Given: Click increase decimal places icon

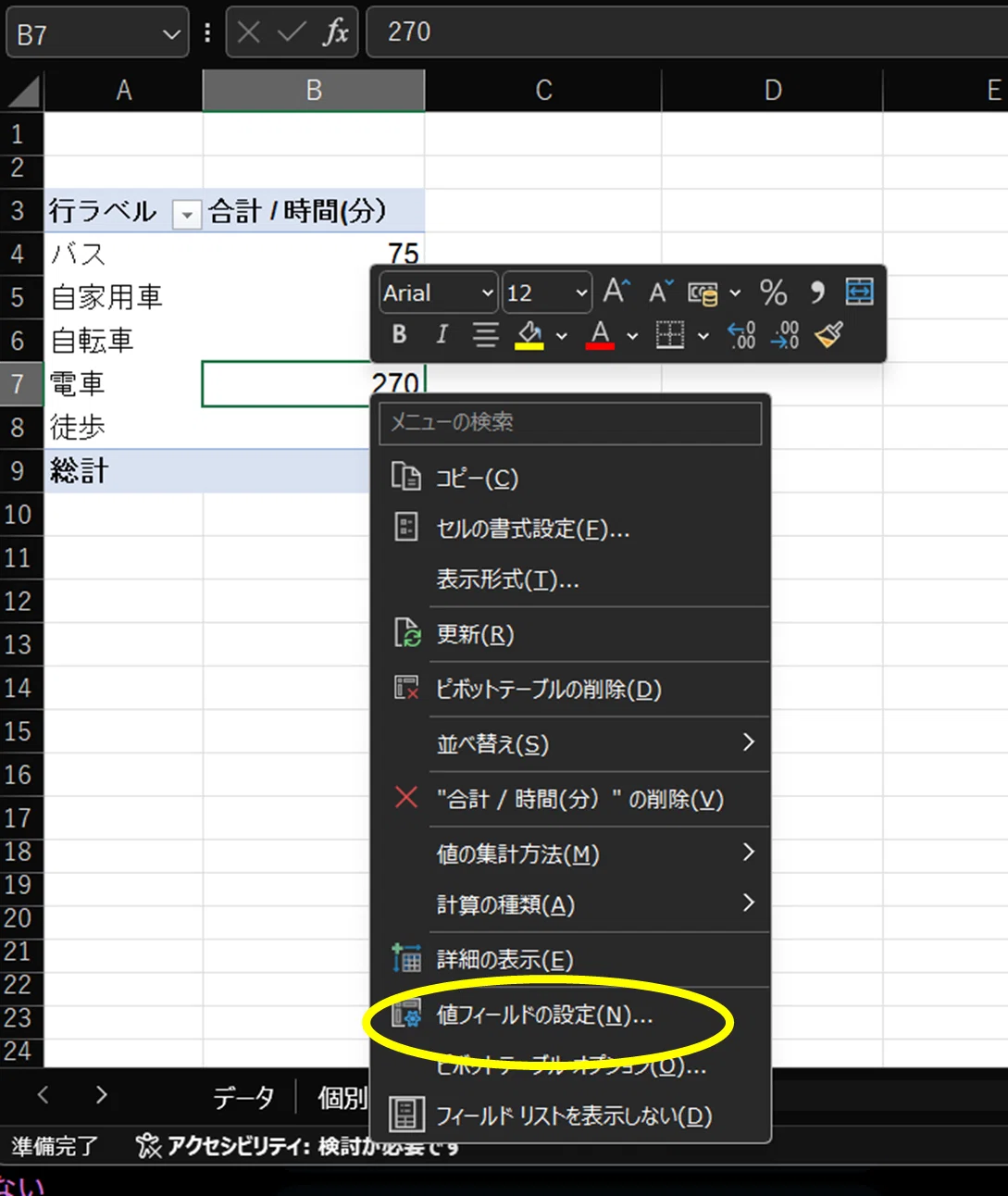Looking at the screenshot, I should [x=741, y=334].
